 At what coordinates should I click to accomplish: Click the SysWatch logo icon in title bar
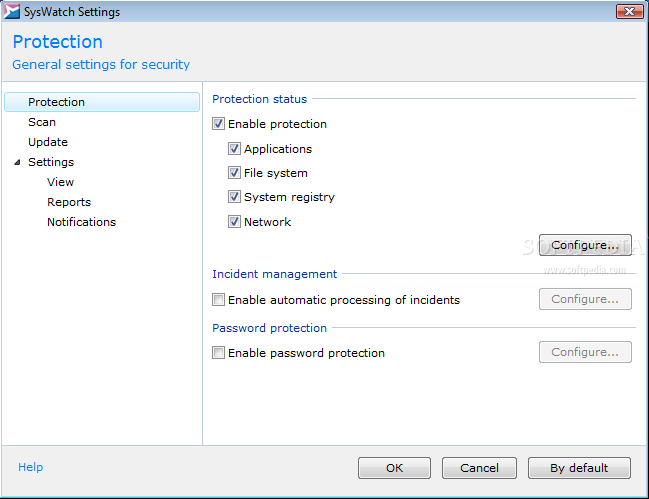(x=12, y=12)
